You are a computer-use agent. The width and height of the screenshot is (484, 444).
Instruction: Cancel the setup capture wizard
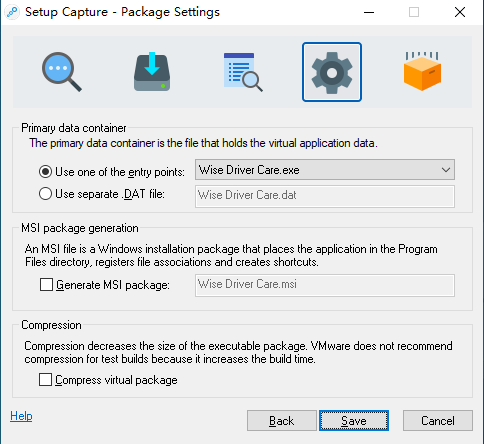point(438,421)
